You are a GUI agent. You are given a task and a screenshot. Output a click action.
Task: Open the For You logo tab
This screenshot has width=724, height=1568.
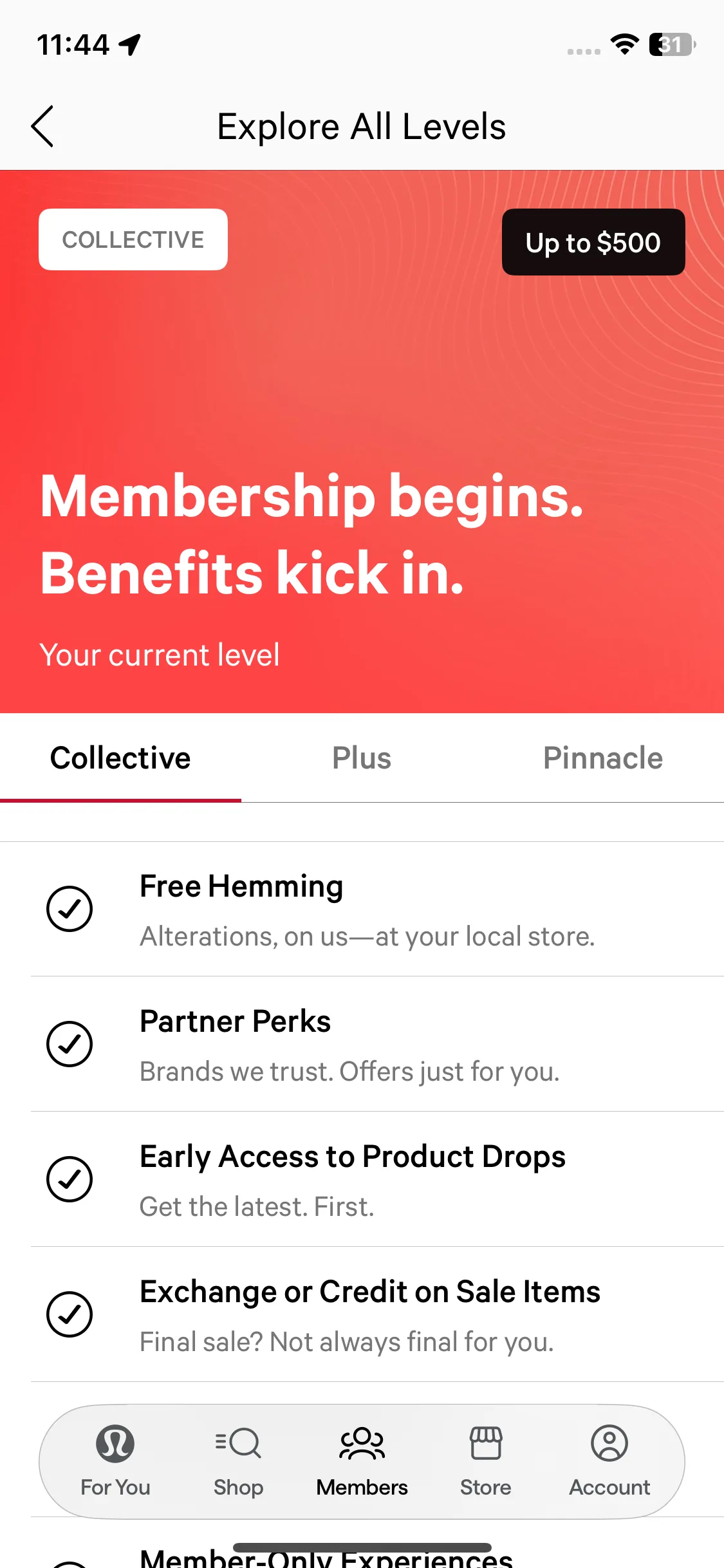pos(115,1443)
